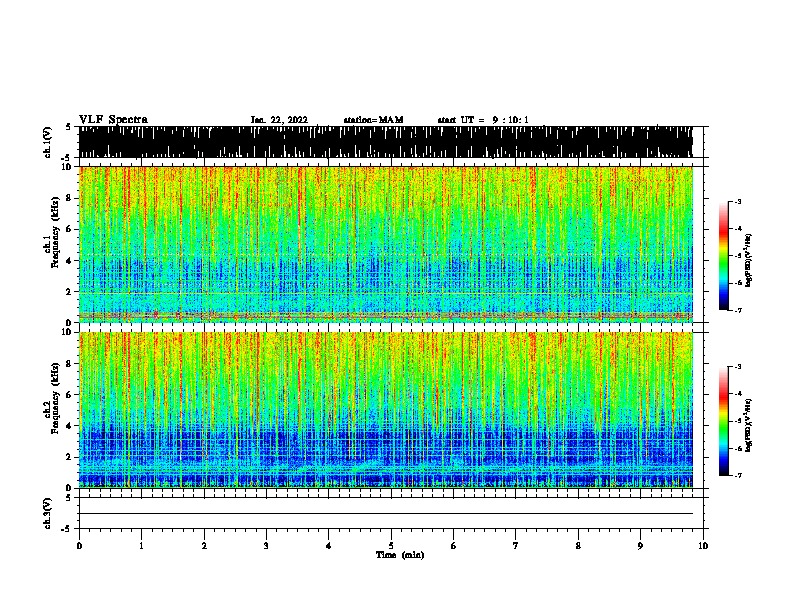The width and height of the screenshot is (792, 612).
Task: Click the time axis tick label "9"
Action: [640, 546]
